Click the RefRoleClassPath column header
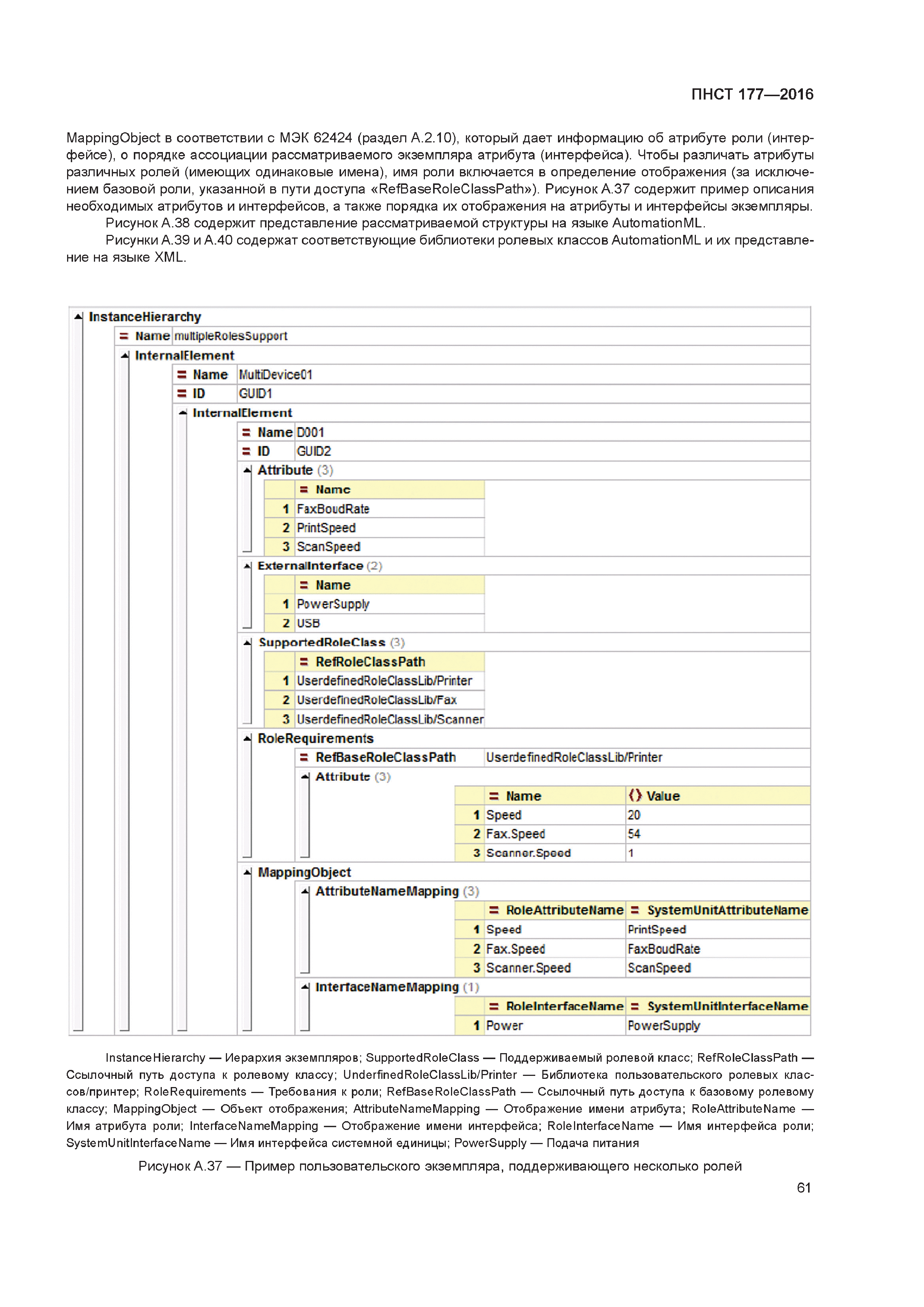Image resolution: width=924 pixels, height=1307 pixels. click(390, 661)
